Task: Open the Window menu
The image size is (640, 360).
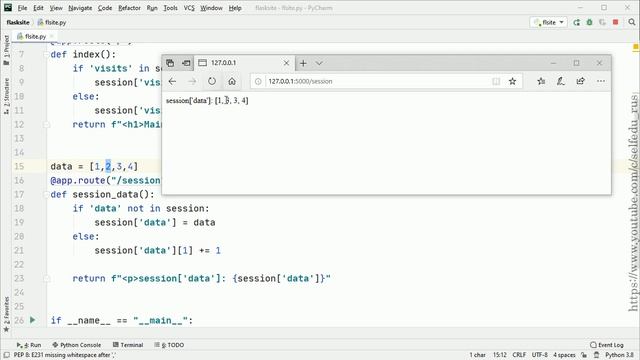Action: pyautogui.click(x=211, y=8)
